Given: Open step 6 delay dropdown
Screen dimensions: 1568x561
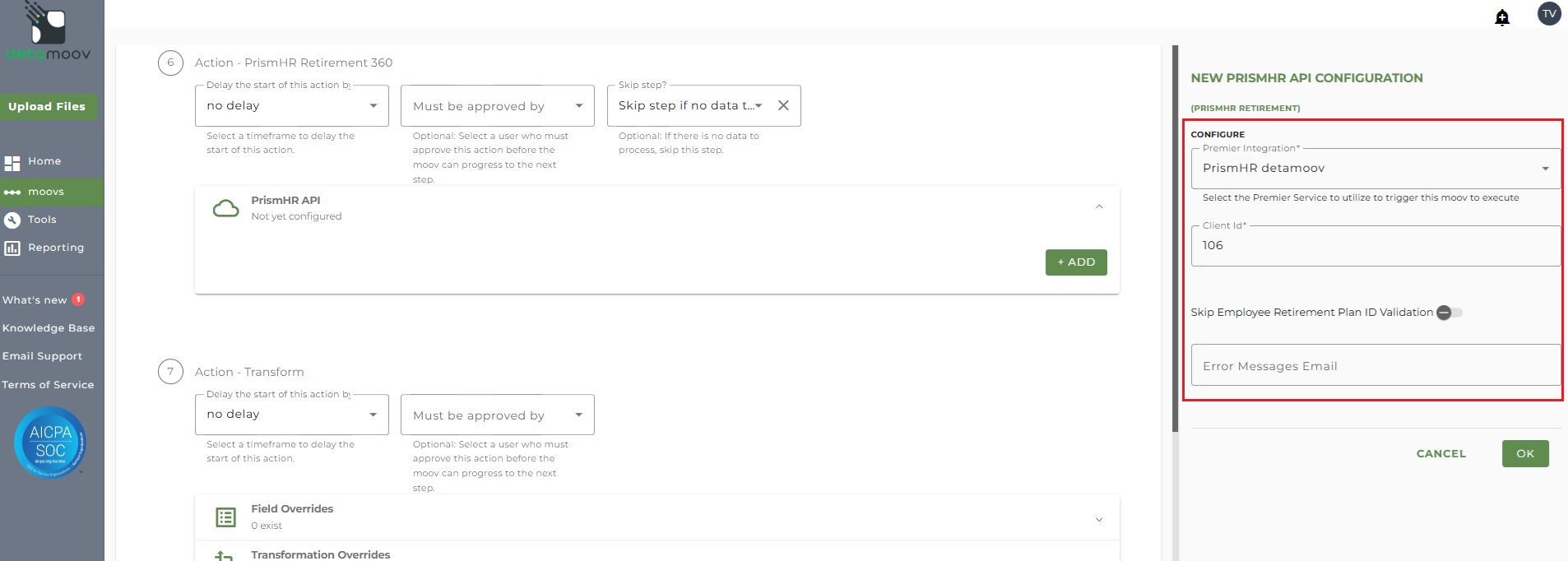Looking at the screenshot, I should (292, 105).
